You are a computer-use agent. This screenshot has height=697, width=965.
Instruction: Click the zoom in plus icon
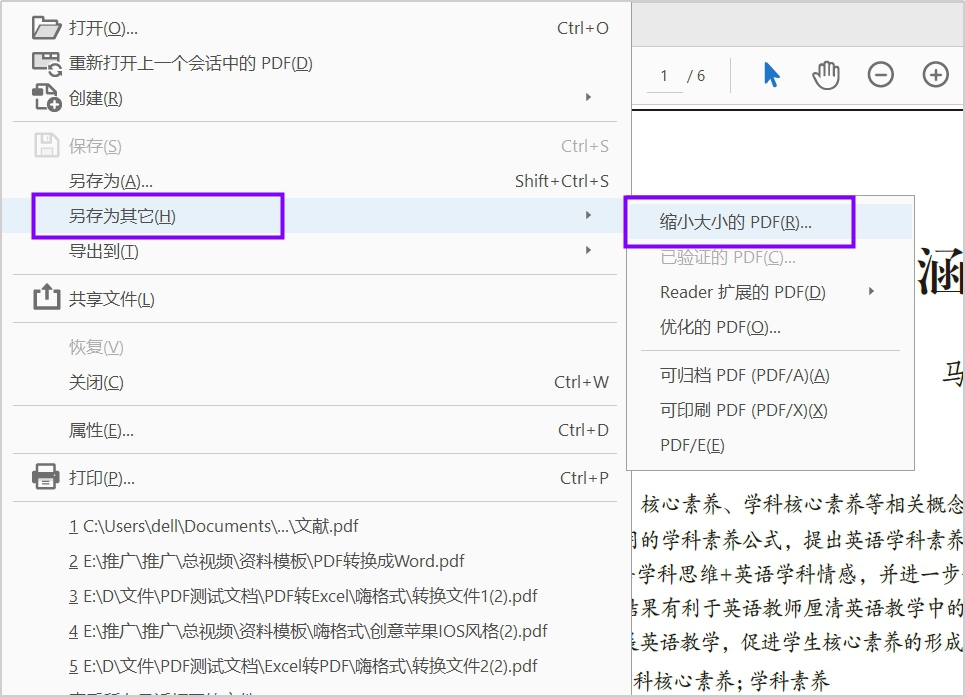935,75
